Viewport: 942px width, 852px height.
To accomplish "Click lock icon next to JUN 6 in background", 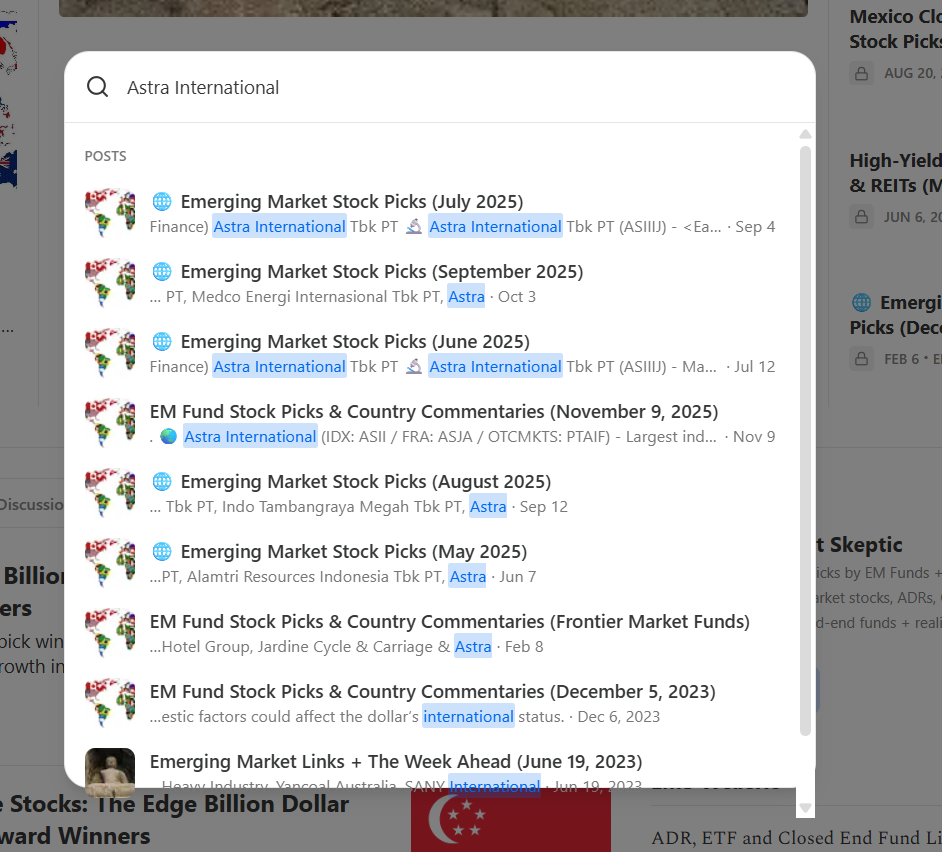I will click(x=861, y=216).
